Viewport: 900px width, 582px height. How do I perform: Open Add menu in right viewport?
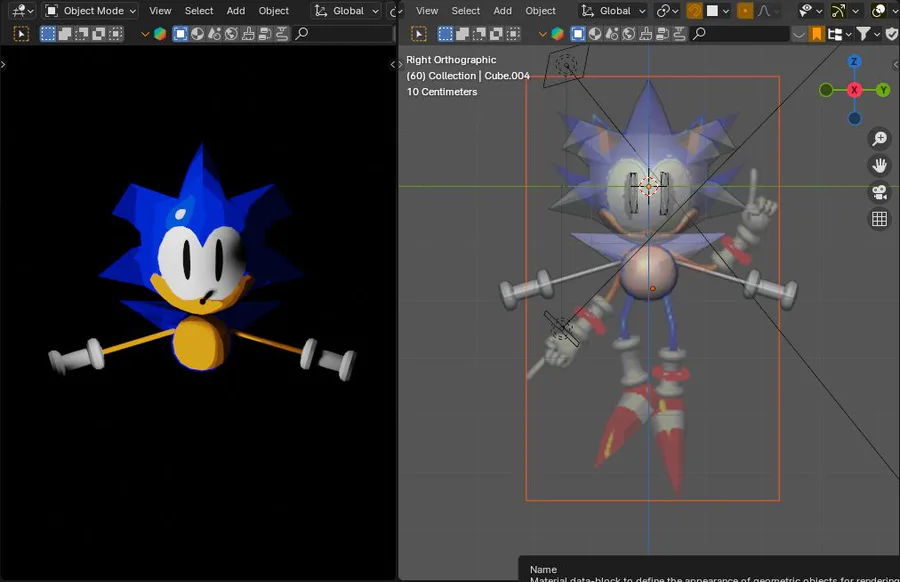click(502, 10)
